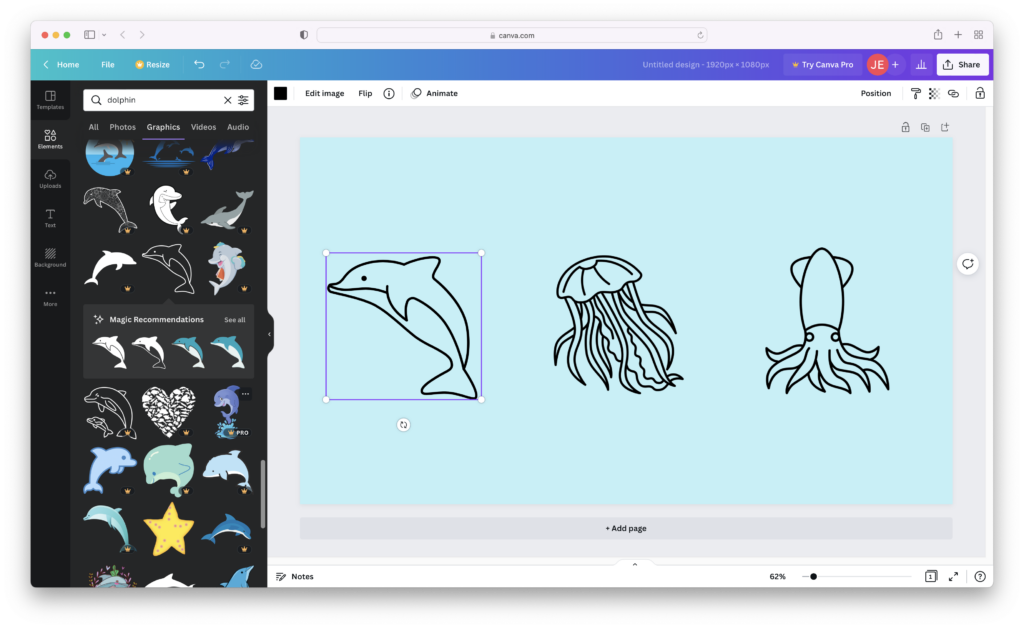Switch to the Videos tab
The width and height of the screenshot is (1024, 628).
(203, 127)
